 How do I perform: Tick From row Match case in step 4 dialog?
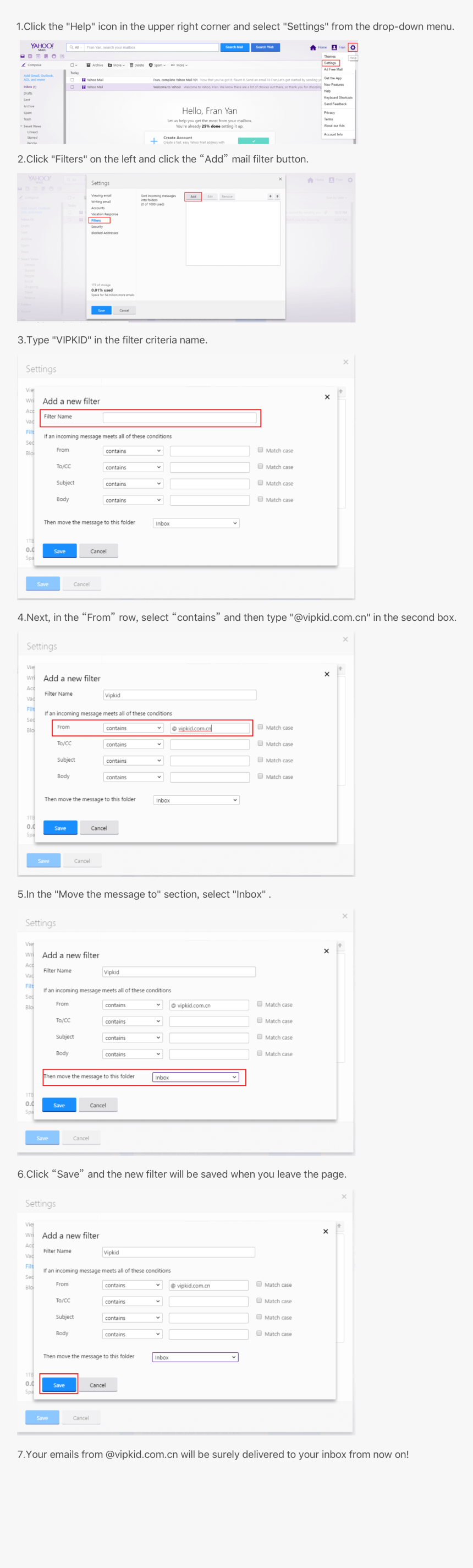click(x=260, y=727)
